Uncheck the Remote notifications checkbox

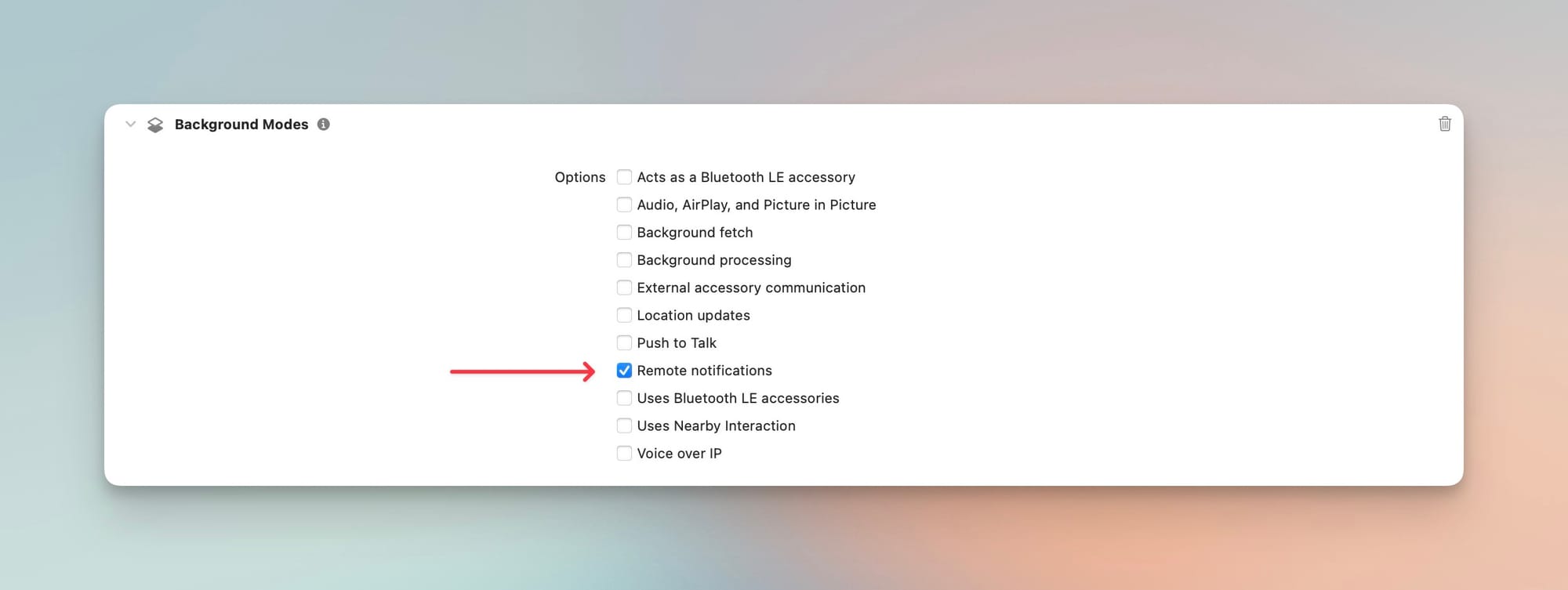tap(624, 371)
